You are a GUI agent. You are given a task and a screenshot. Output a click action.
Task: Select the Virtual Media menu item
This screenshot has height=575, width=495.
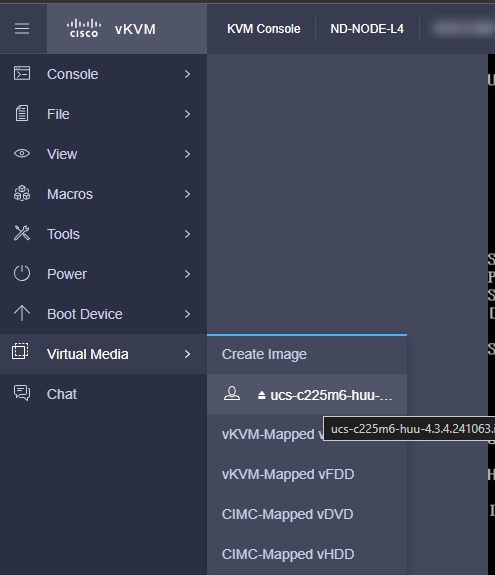pos(103,354)
